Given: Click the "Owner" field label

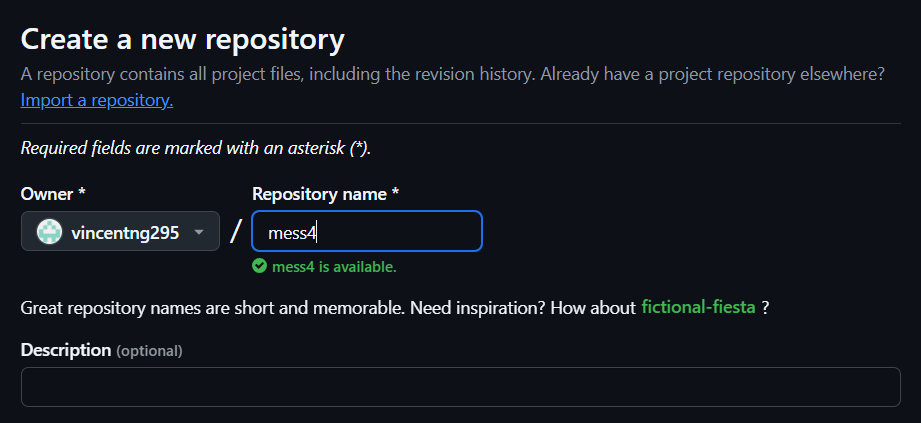Looking at the screenshot, I should click(46, 193).
